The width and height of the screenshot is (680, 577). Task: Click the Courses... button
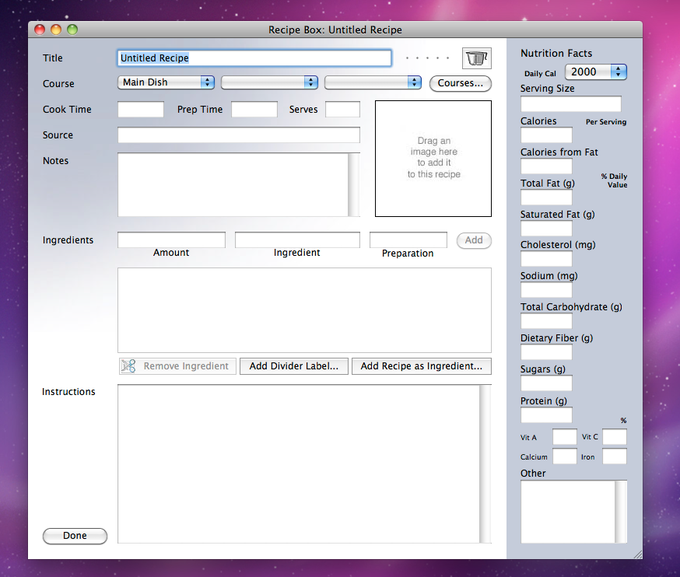click(460, 83)
